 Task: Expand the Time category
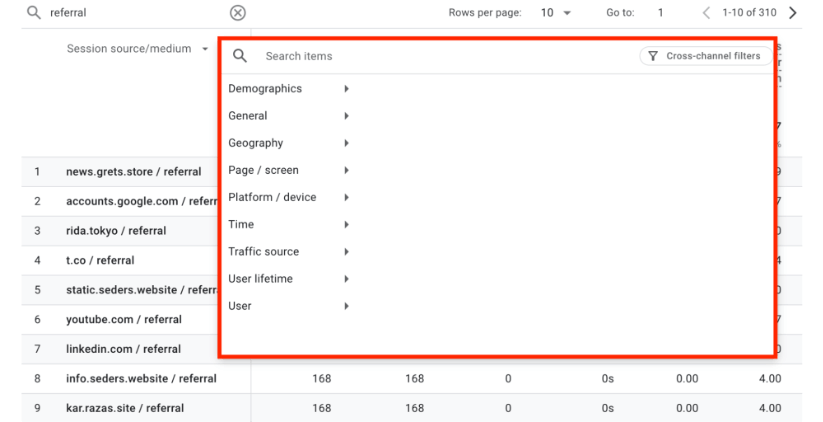(x=288, y=224)
